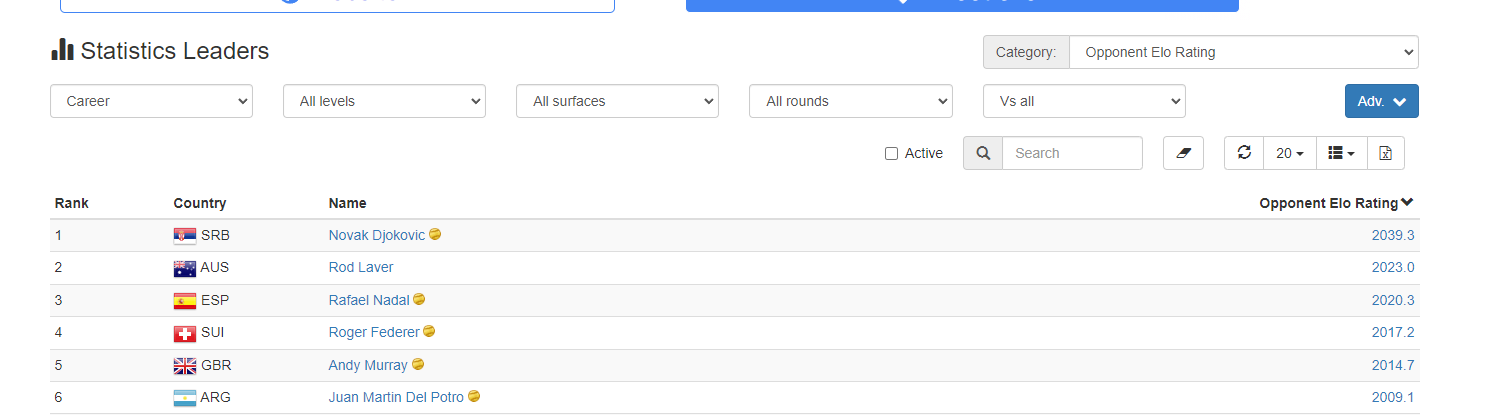Click the Serbia flag icon
The height and width of the screenshot is (415, 1495).
coord(184,235)
